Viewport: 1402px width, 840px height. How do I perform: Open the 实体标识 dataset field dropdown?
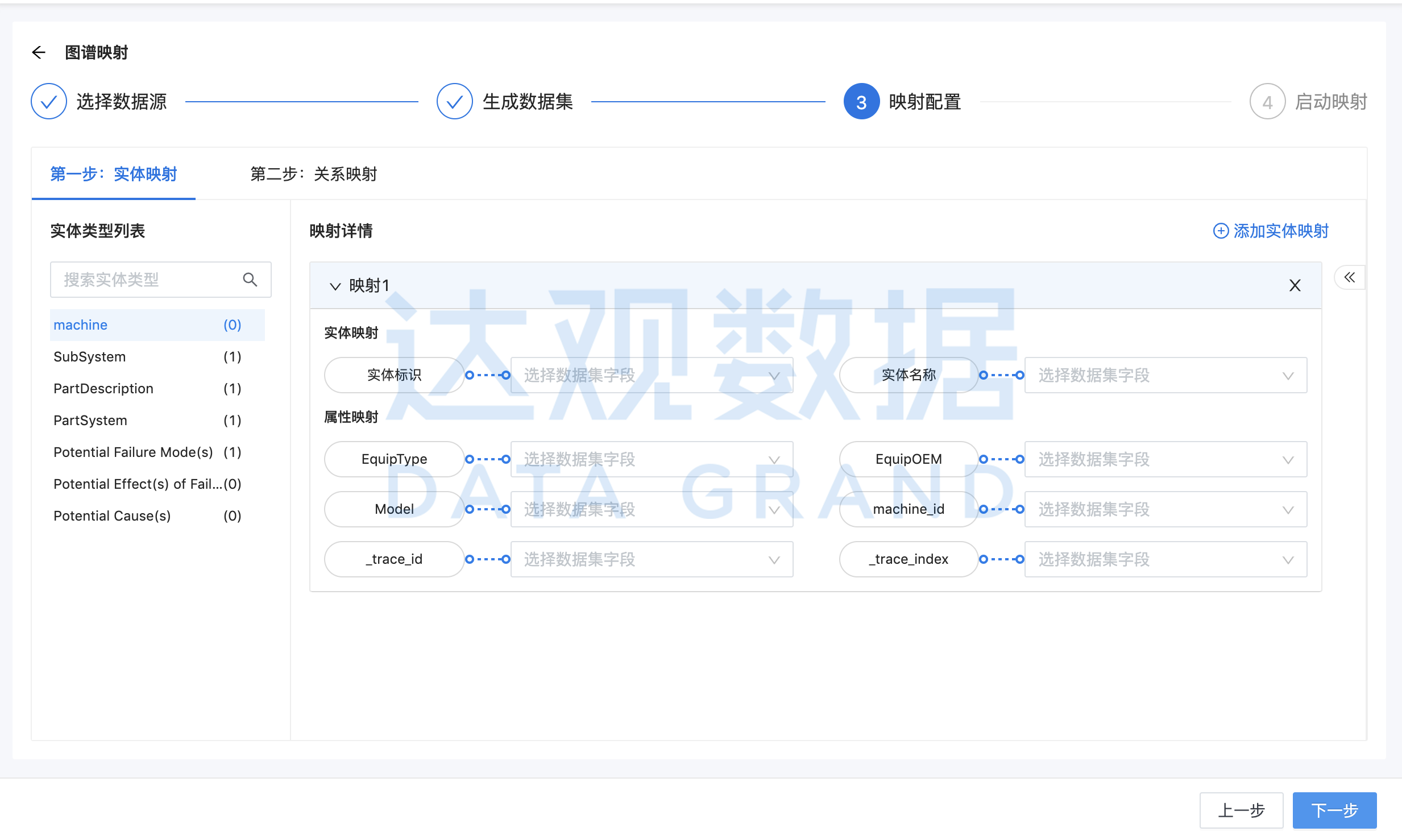click(651, 375)
